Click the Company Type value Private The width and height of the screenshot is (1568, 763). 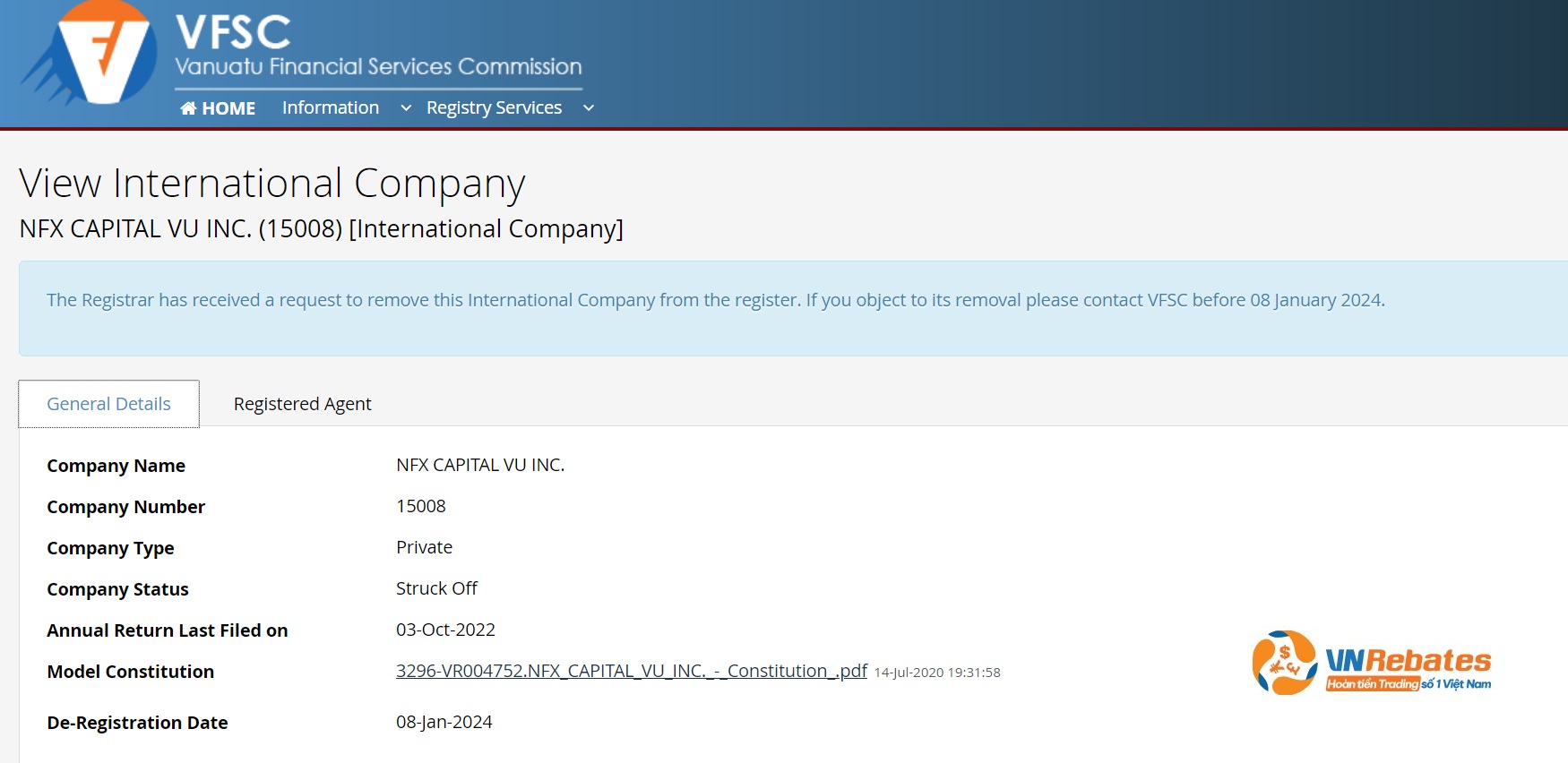[x=424, y=547]
